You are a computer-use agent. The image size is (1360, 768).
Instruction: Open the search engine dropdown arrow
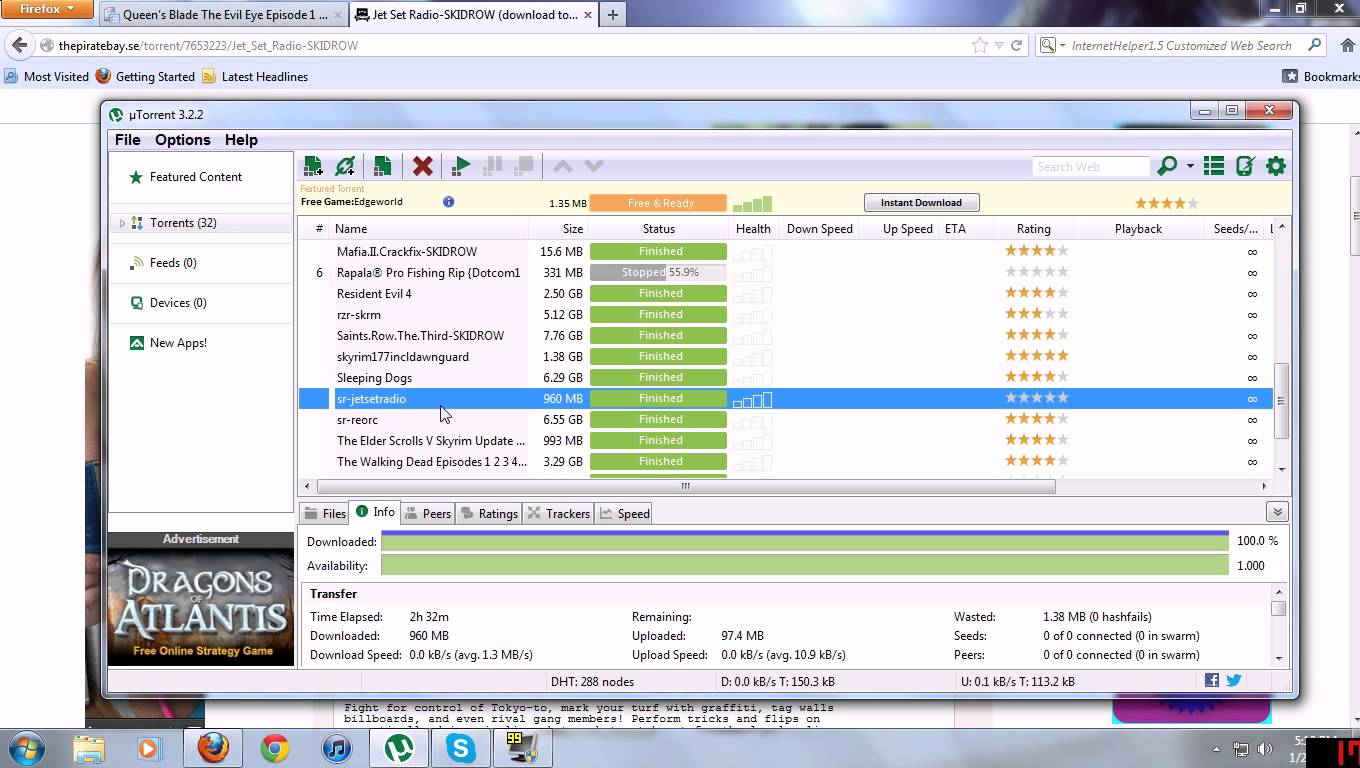1190,166
